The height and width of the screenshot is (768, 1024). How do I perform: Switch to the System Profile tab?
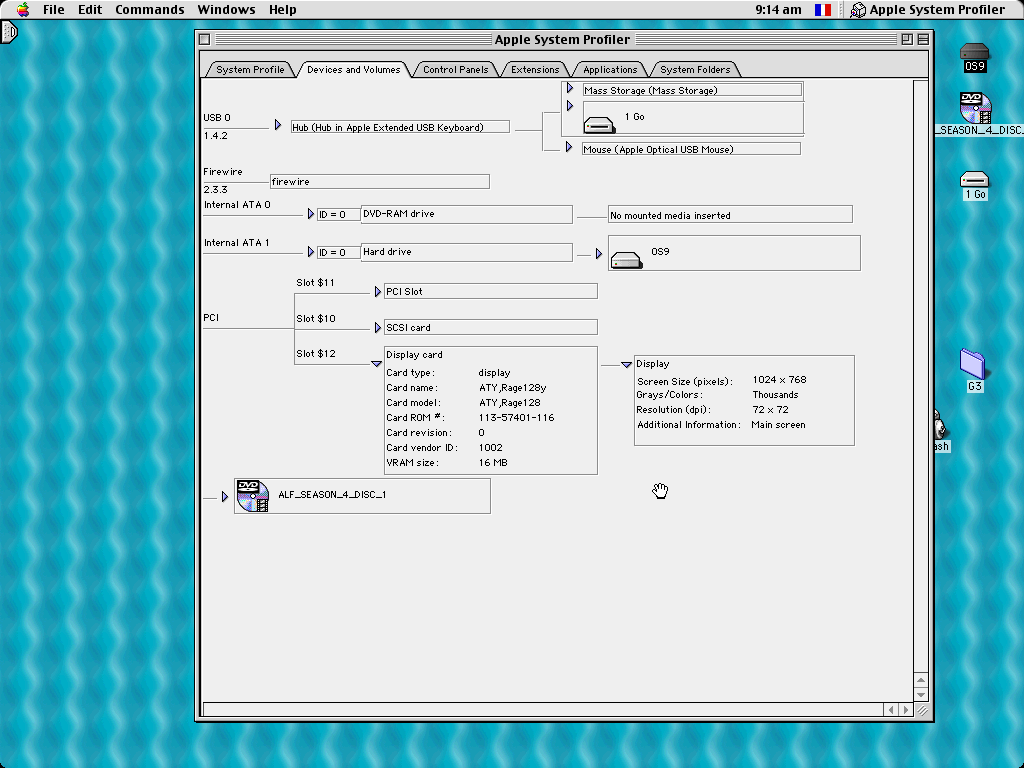[x=250, y=69]
